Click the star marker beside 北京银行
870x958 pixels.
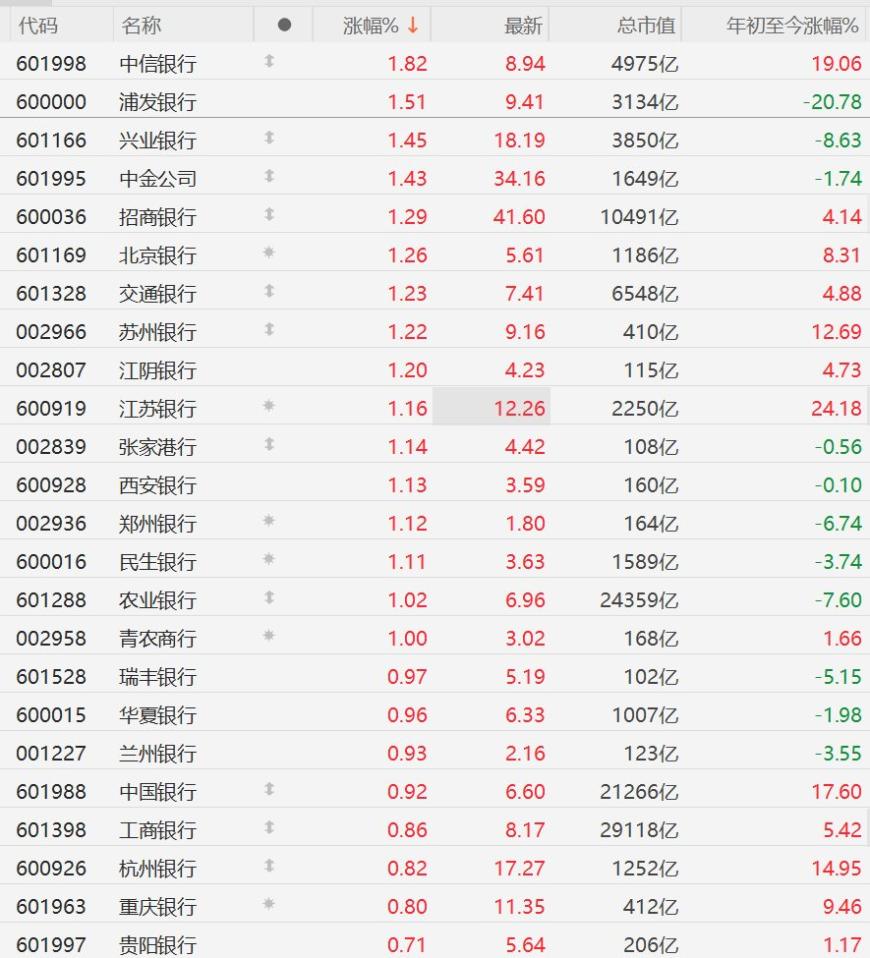point(269,252)
